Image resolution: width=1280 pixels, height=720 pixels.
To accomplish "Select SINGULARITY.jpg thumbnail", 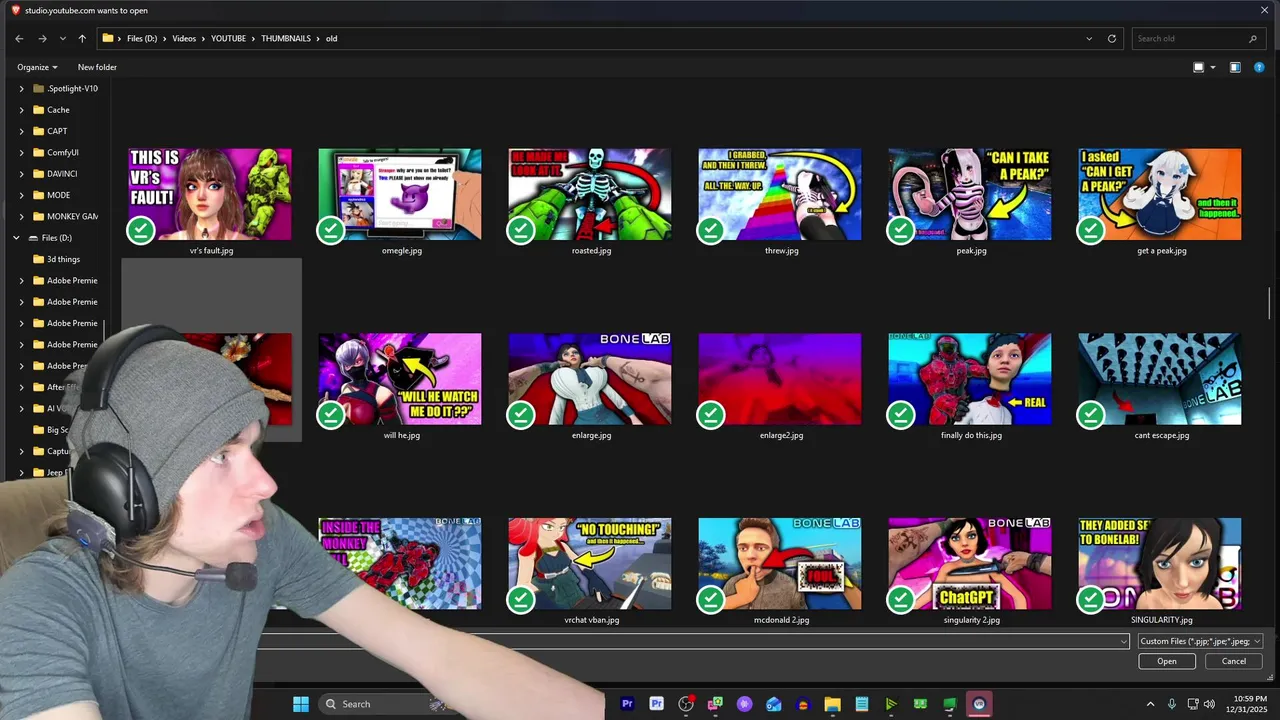I will [x=1160, y=563].
